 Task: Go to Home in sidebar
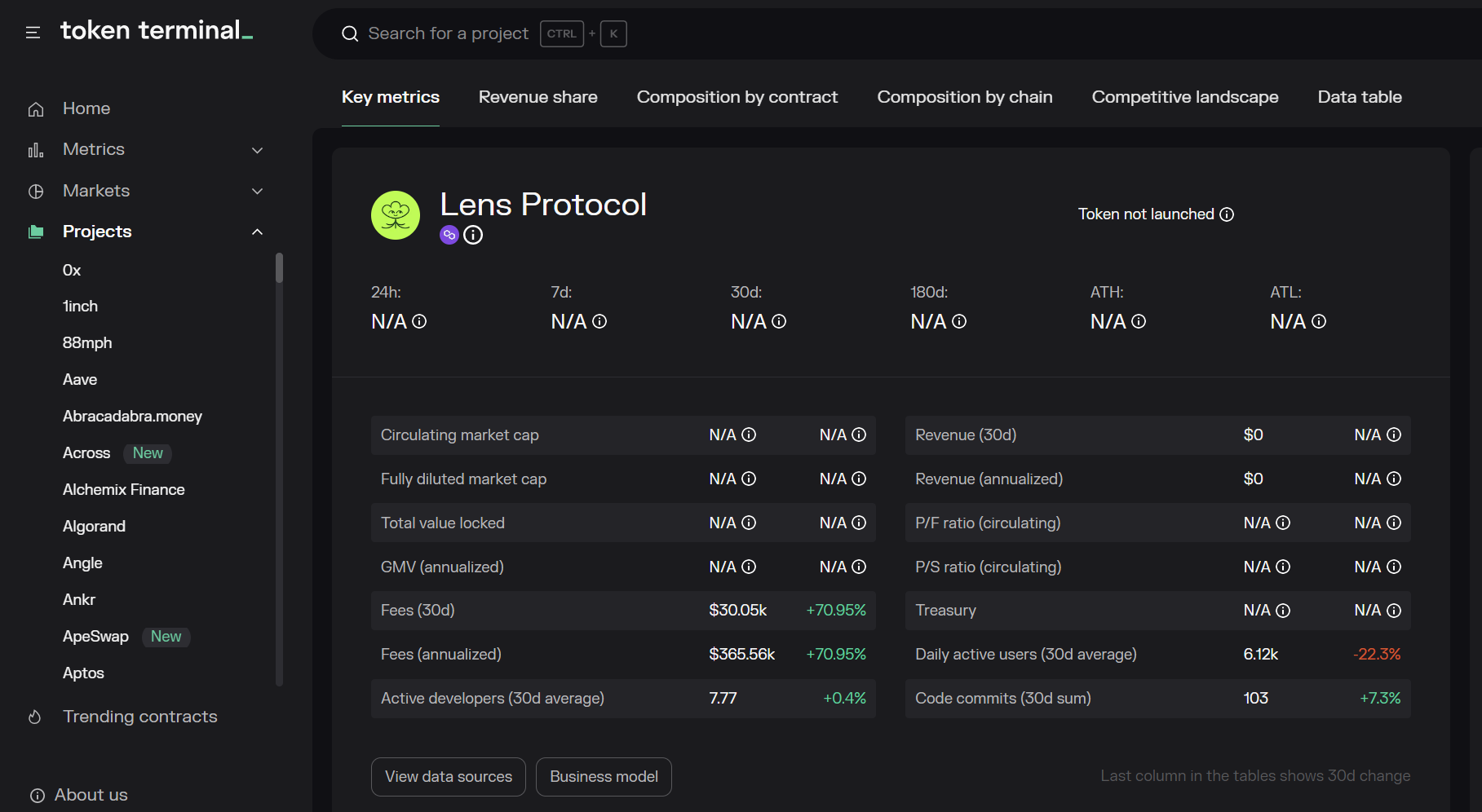click(x=86, y=108)
